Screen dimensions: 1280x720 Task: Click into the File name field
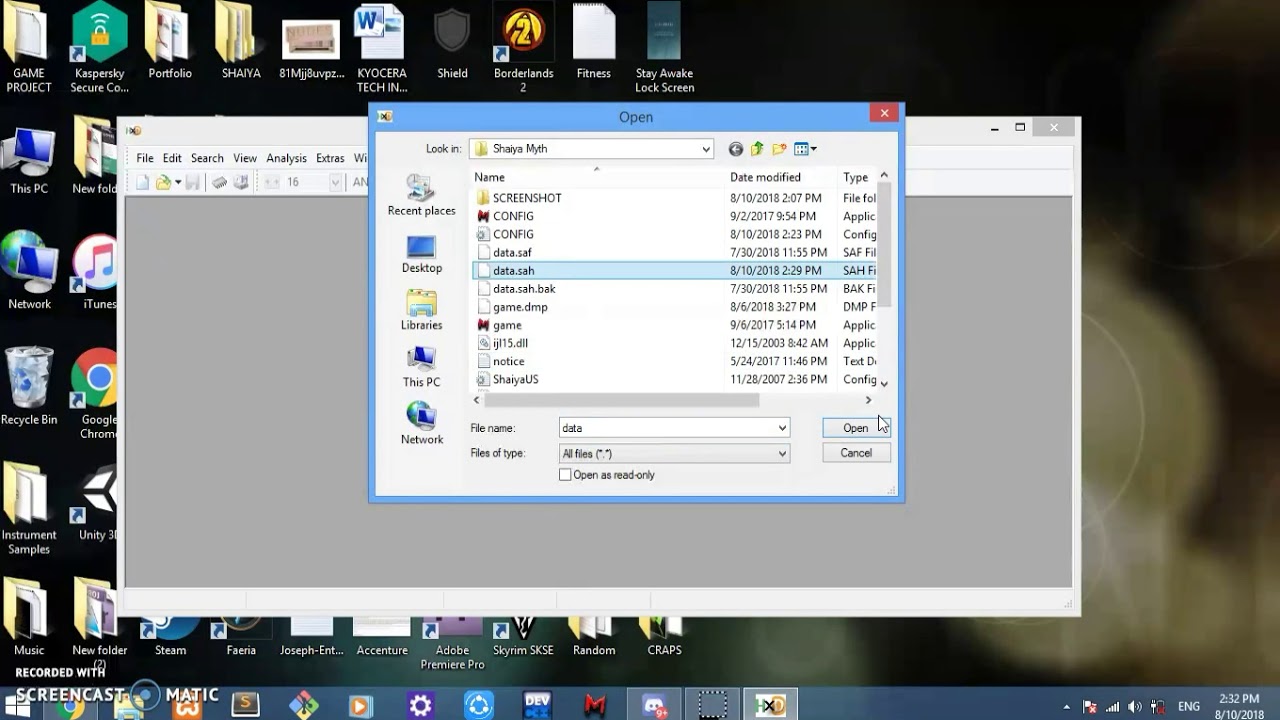click(x=667, y=428)
